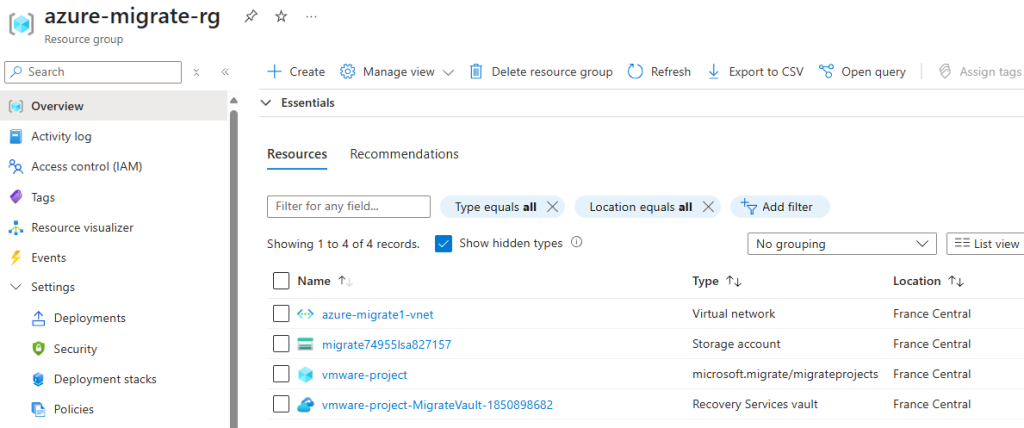
Task: Tick checkbox for vmware-project-MigrateVault row
Action: coord(281,404)
